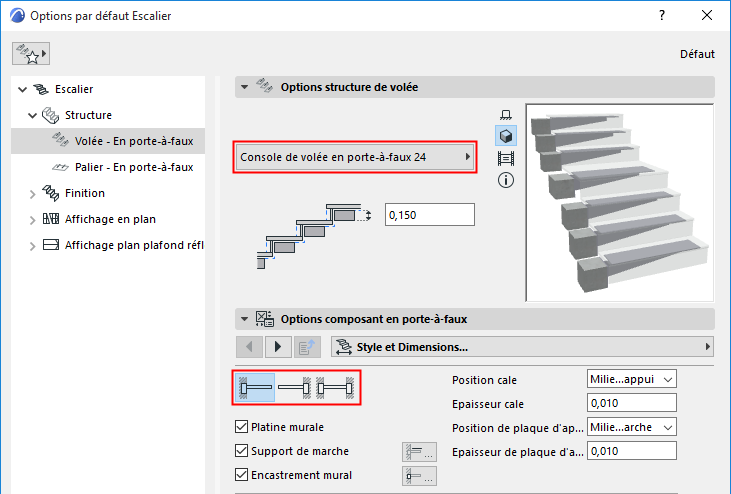This screenshot has width=731, height=494.
Task: Switch preview to 2D symbol view icon
Action: [506, 115]
